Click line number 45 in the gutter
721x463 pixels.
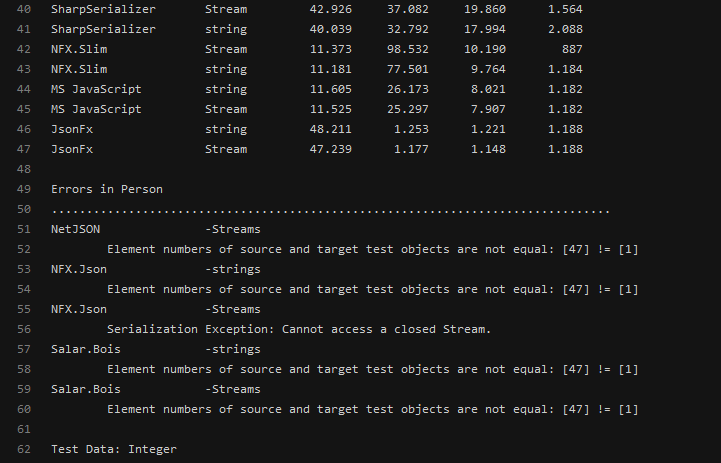point(25,109)
